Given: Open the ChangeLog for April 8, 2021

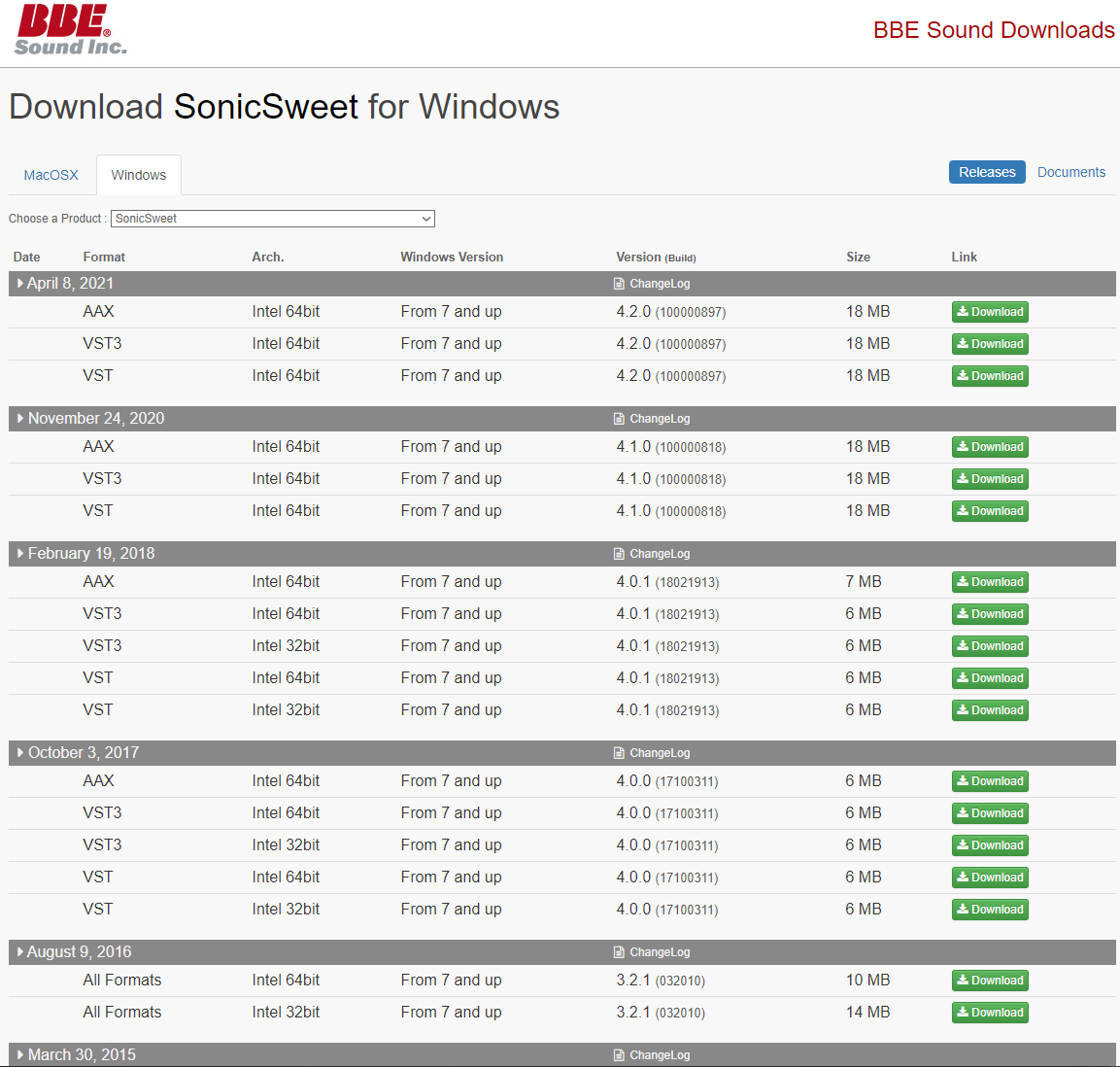Looking at the screenshot, I should tap(651, 283).
